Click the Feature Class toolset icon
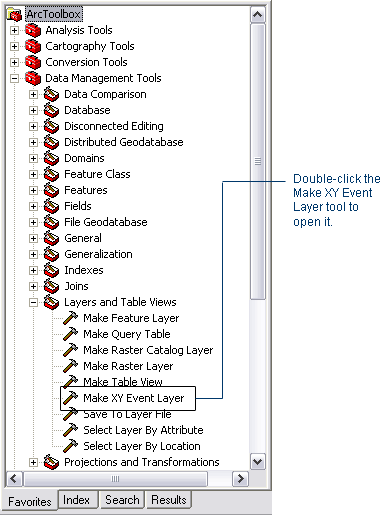 (51, 174)
